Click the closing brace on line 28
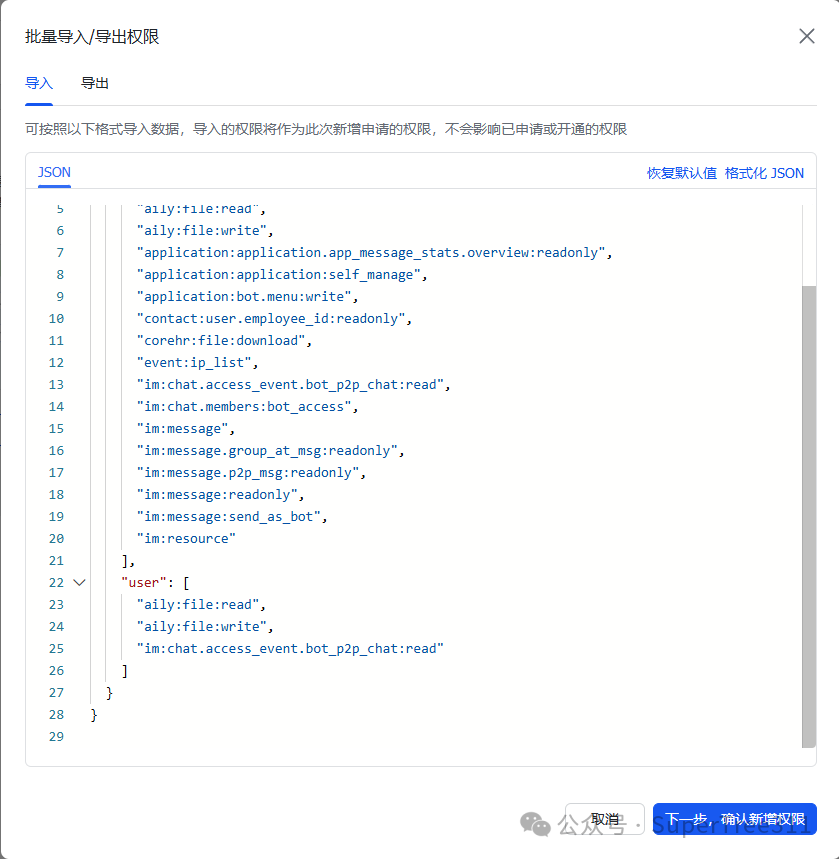This screenshot has width=839, height=859. (x=94, y=715)
